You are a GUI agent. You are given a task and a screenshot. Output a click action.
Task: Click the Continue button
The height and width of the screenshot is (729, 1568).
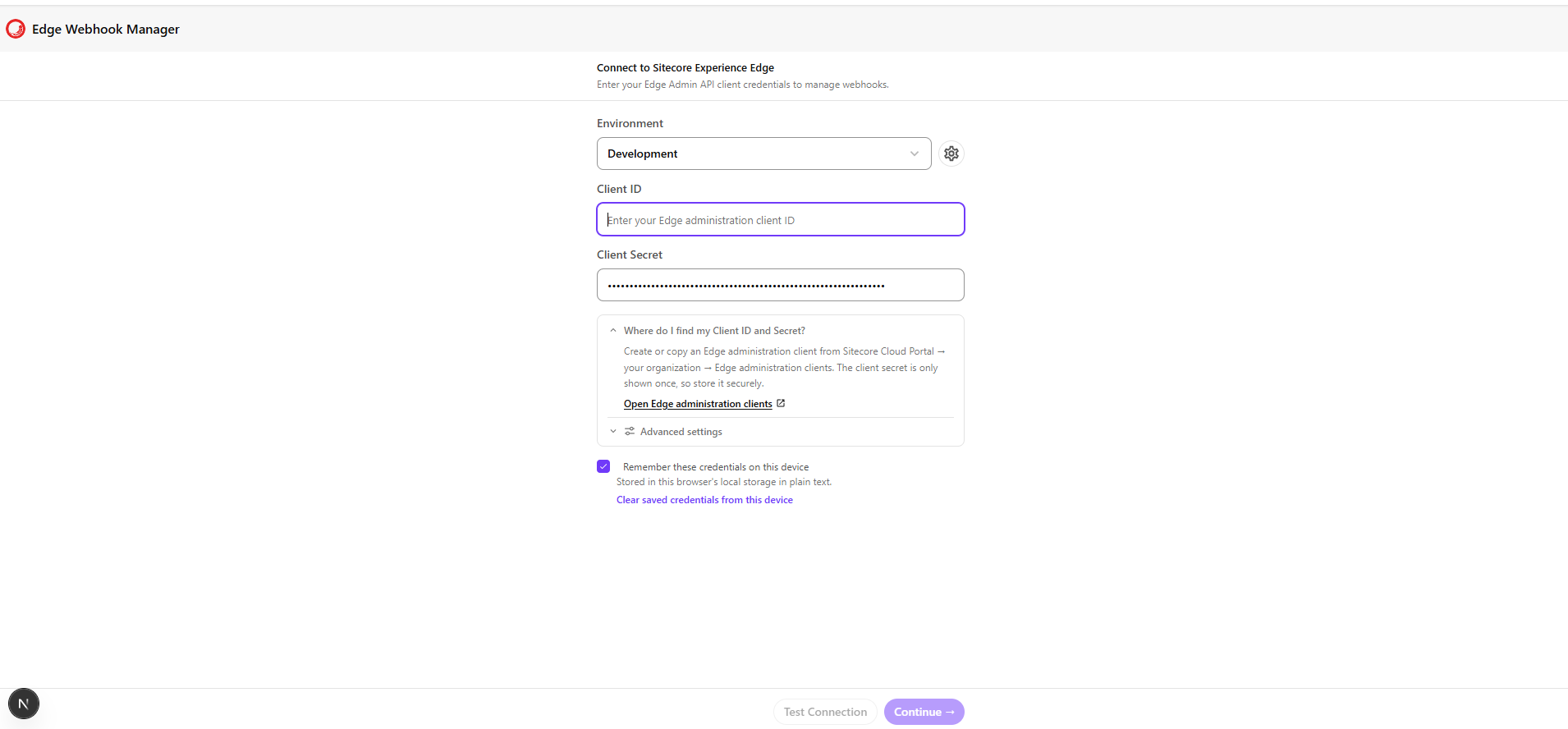[924, 712]
